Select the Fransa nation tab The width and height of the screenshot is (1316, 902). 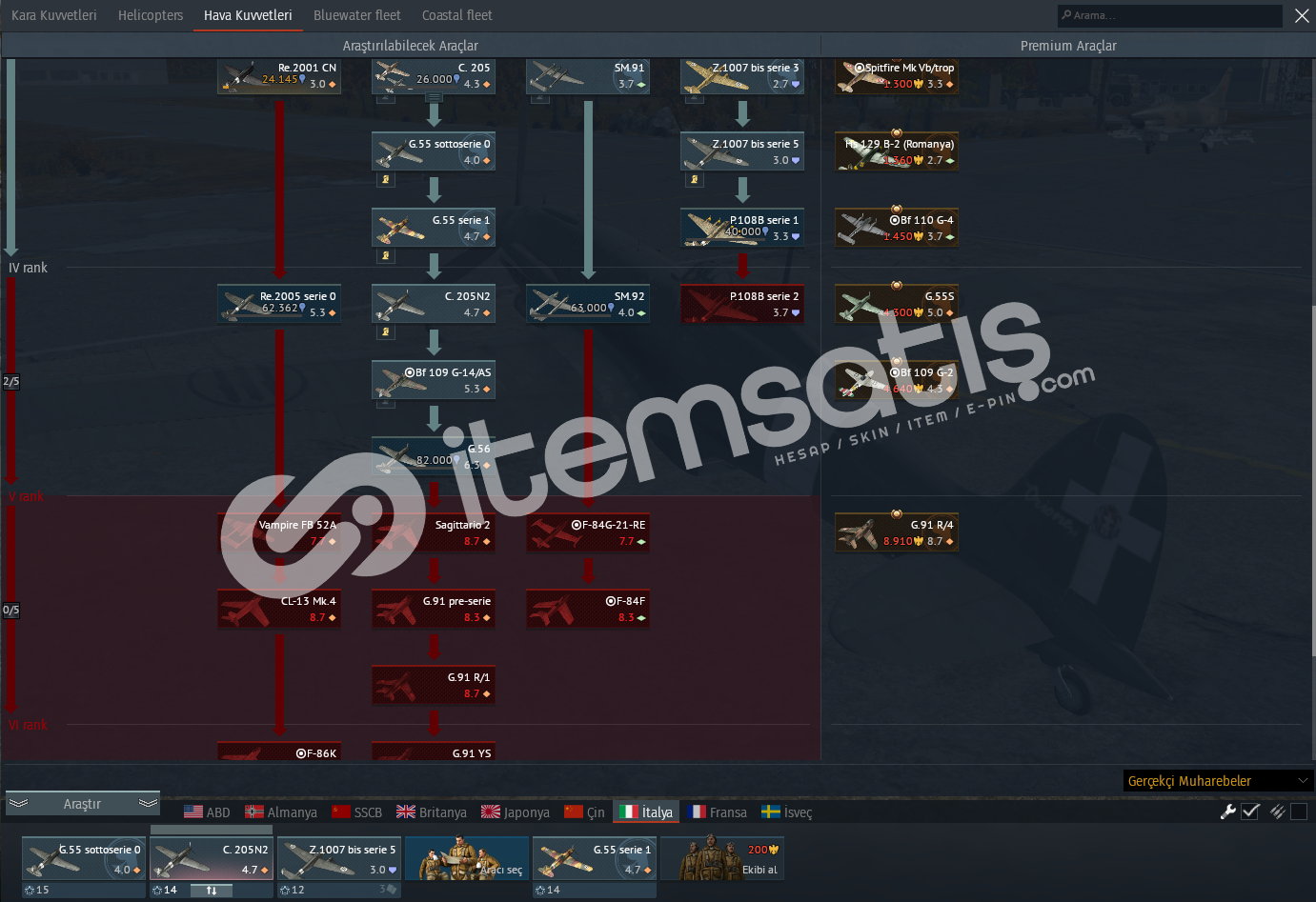pyautogui.click(x=719, y=812)
